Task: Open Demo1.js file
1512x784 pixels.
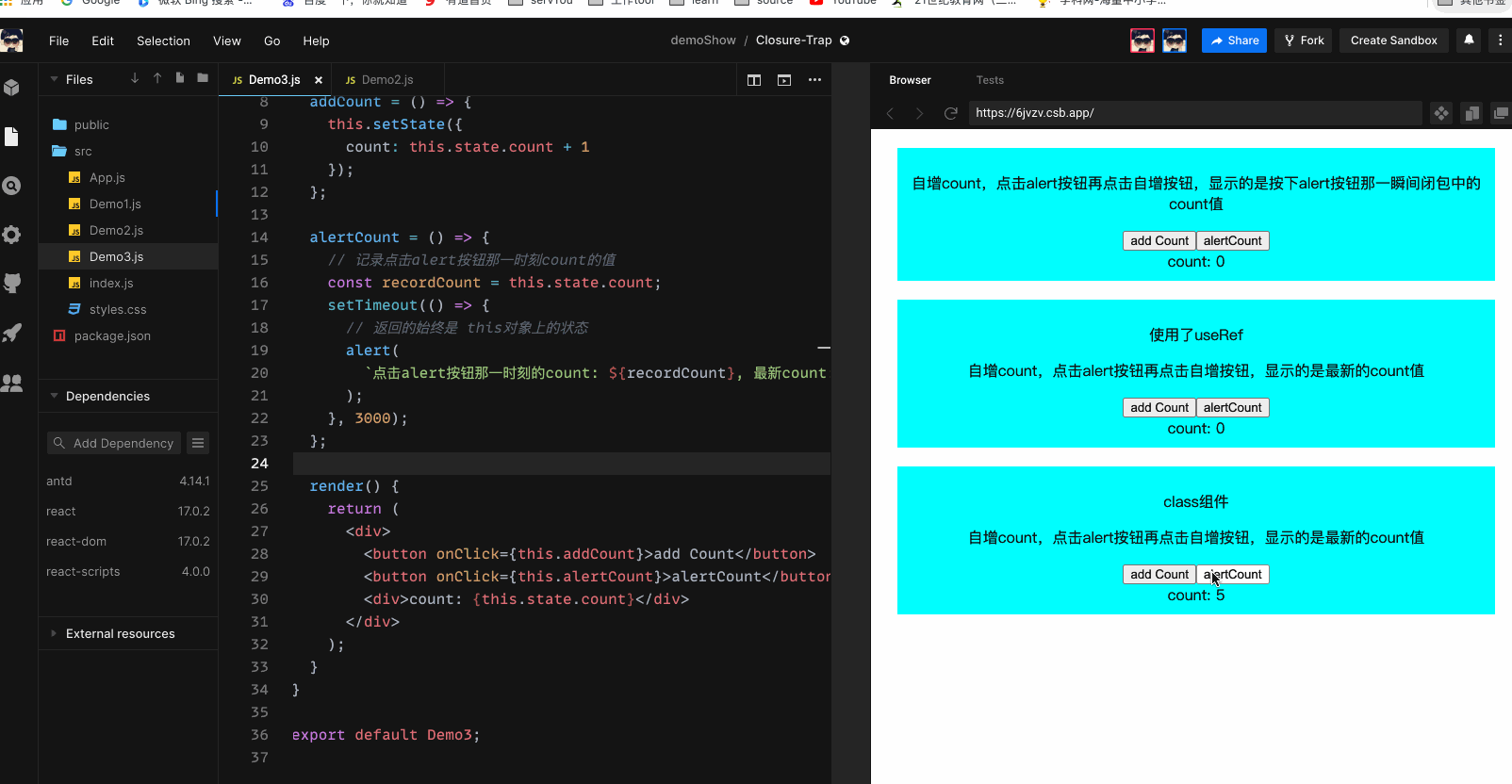Action: click(x=128, y=204)
